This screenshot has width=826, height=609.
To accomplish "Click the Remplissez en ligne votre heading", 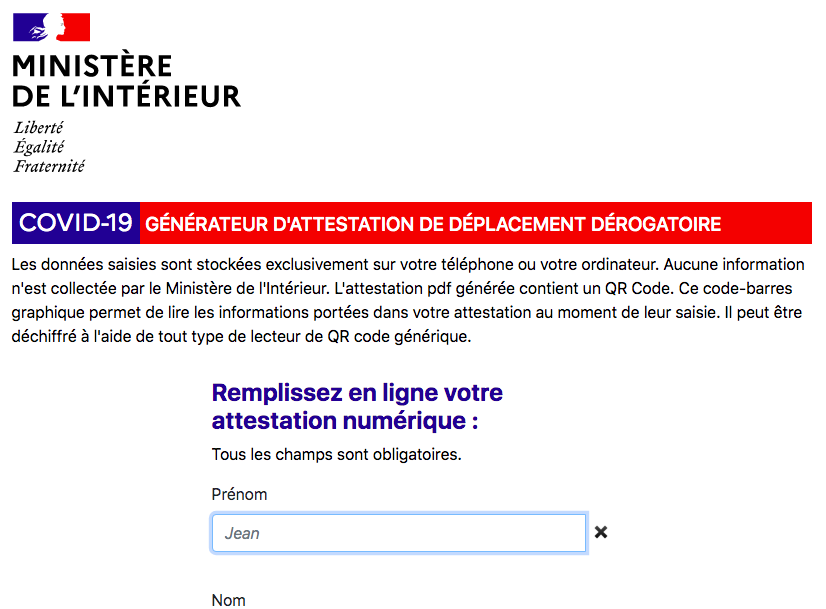I will pos(357,392).
